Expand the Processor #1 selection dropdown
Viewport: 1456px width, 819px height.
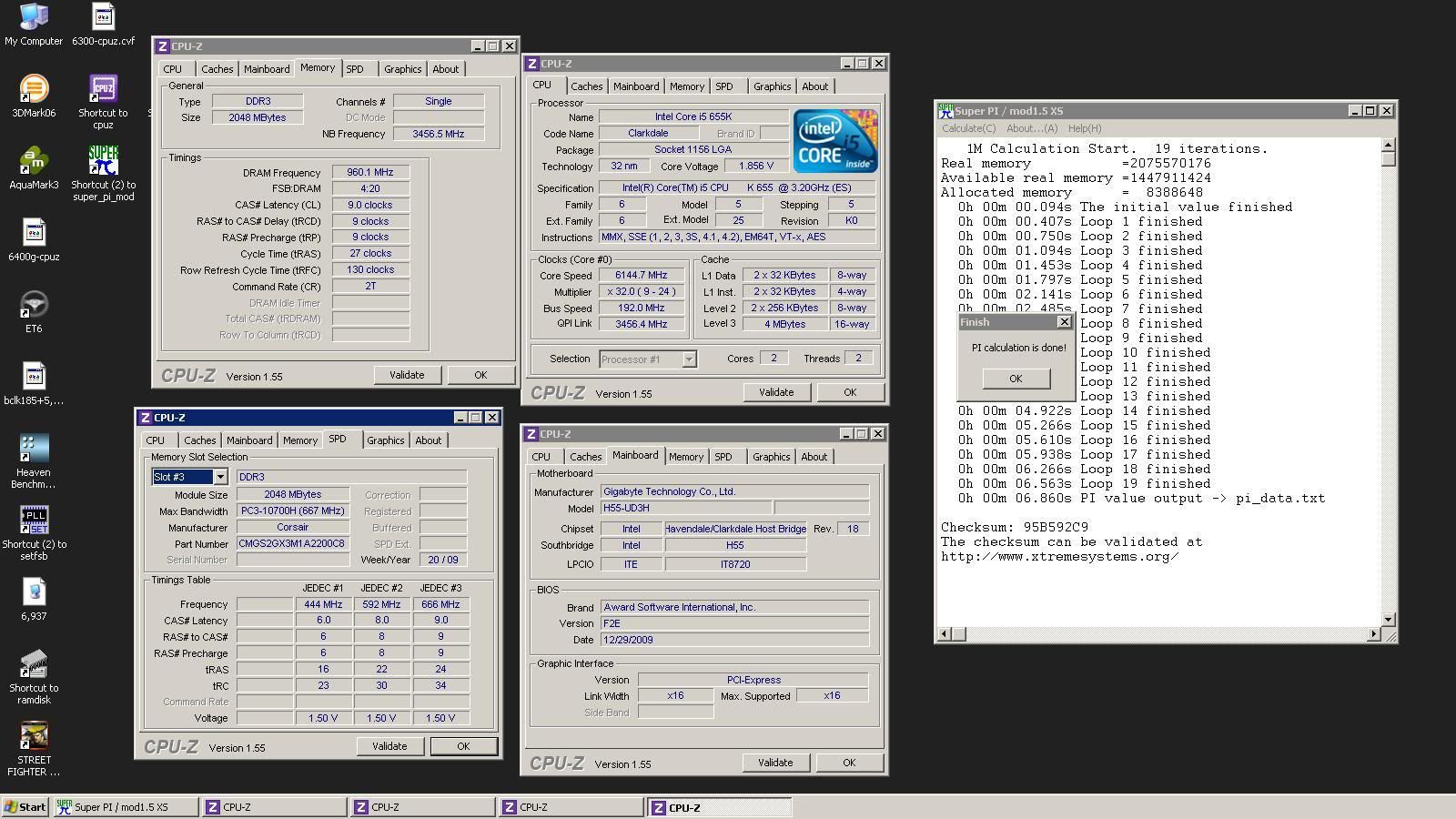click(689, 359)
